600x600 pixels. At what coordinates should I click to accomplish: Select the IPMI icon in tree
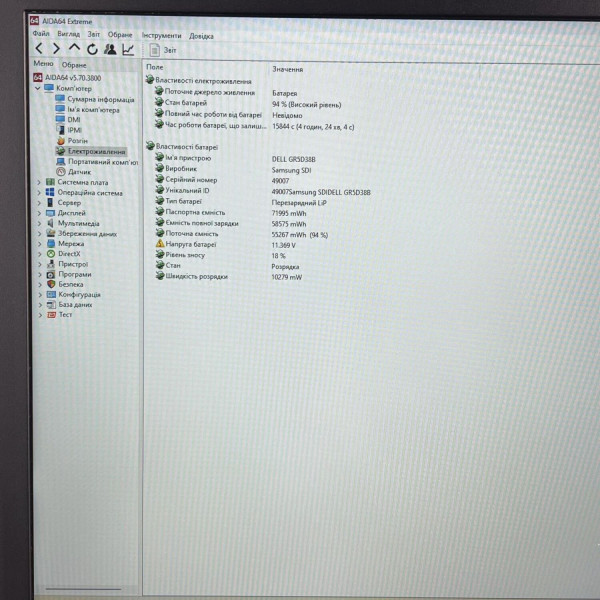click(61, 130)
